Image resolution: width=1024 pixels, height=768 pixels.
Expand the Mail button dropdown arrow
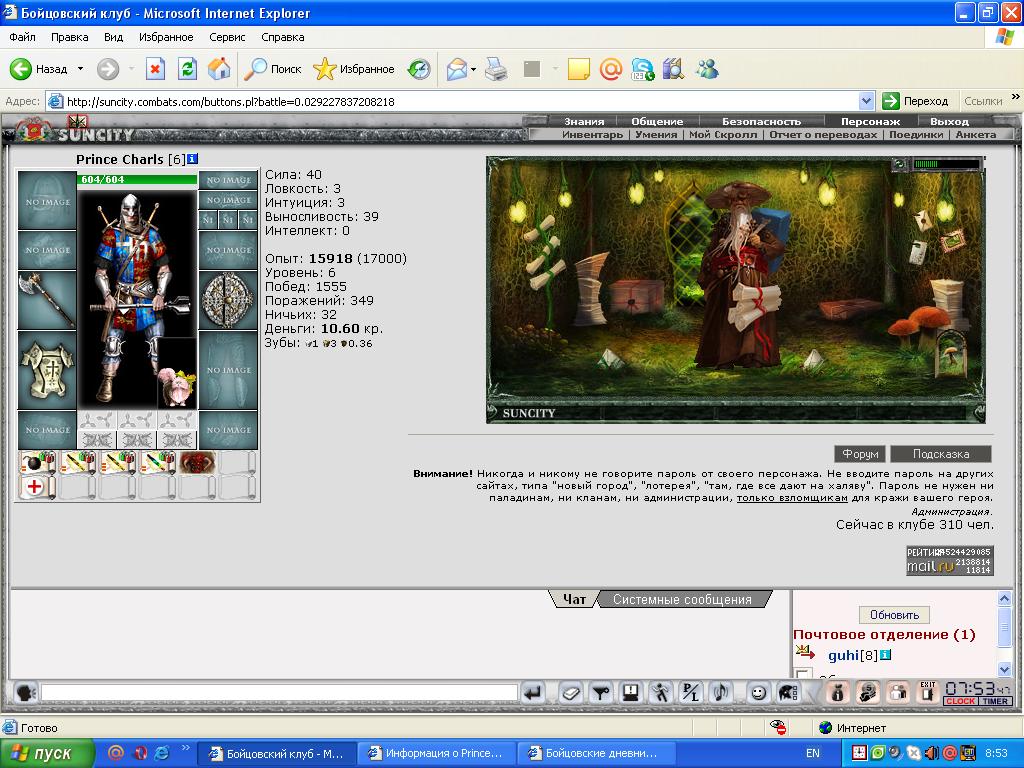473,69
